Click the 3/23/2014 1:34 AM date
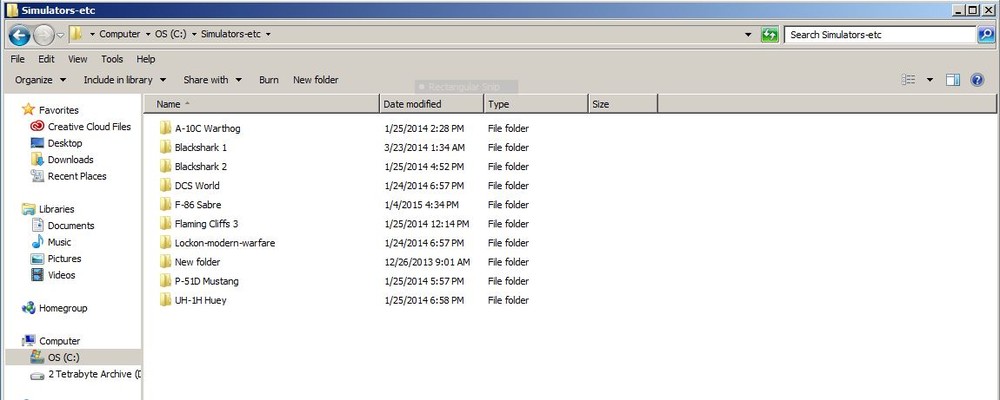Image resolution: width=1000 pixels, height=400 pixels. click(x=425, y=147)
